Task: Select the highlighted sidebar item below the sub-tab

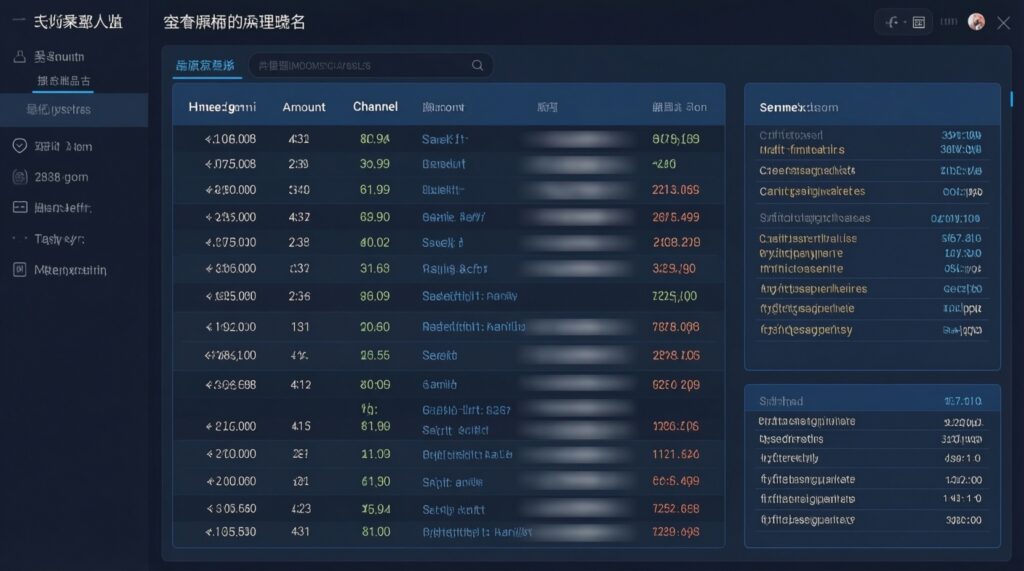Action: click(x=60, y=110)
